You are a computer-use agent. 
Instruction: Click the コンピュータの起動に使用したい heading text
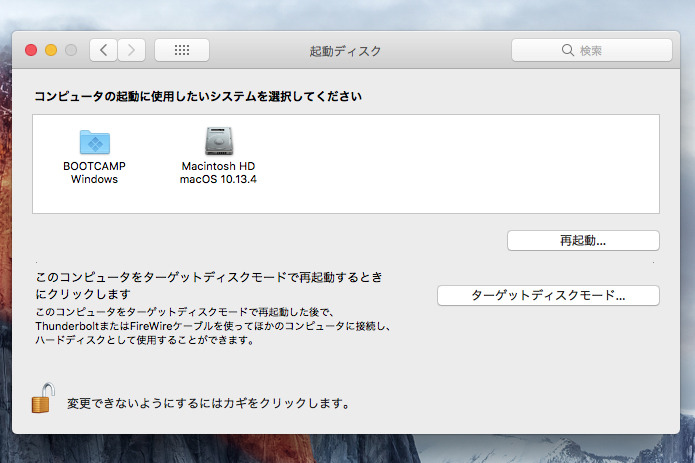point(198,96)
